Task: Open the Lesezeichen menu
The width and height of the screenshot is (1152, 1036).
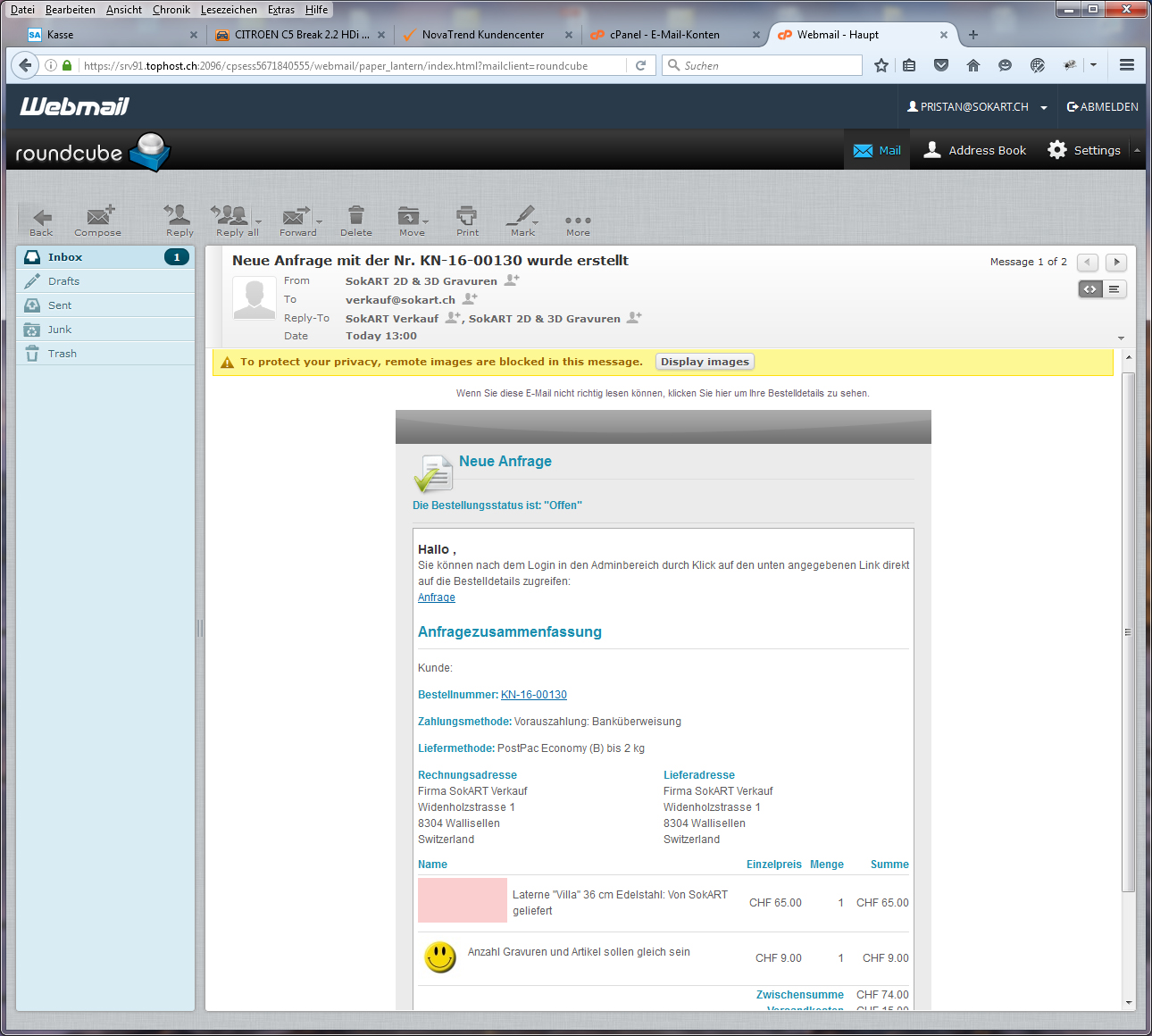Action: click(x=229, y=10)
